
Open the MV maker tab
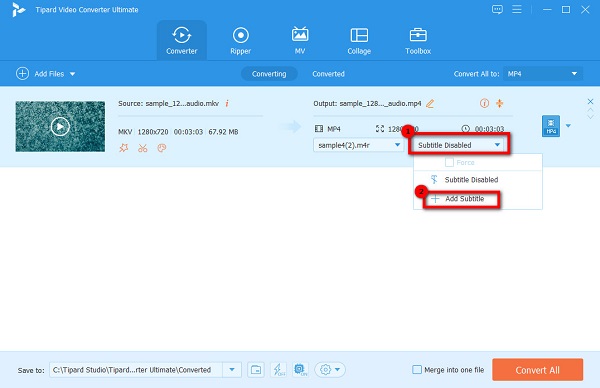[300, 41]
